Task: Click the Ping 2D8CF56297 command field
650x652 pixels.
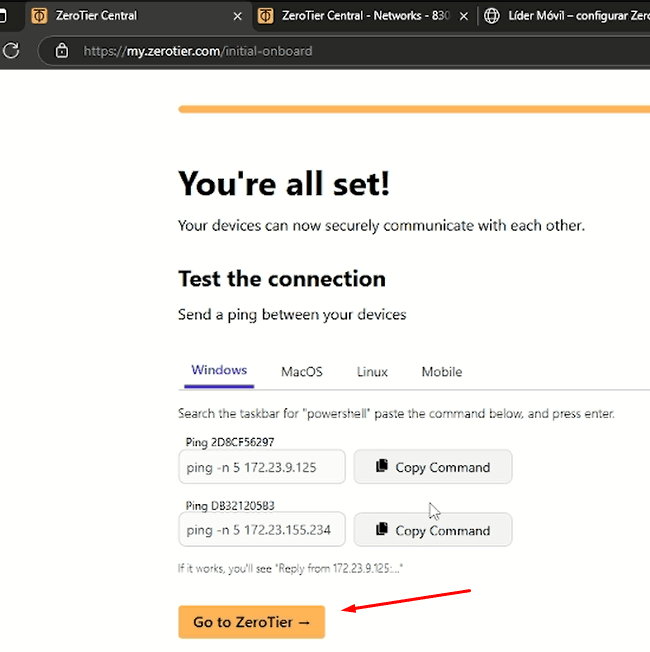Action: click(x=262, y=467)
